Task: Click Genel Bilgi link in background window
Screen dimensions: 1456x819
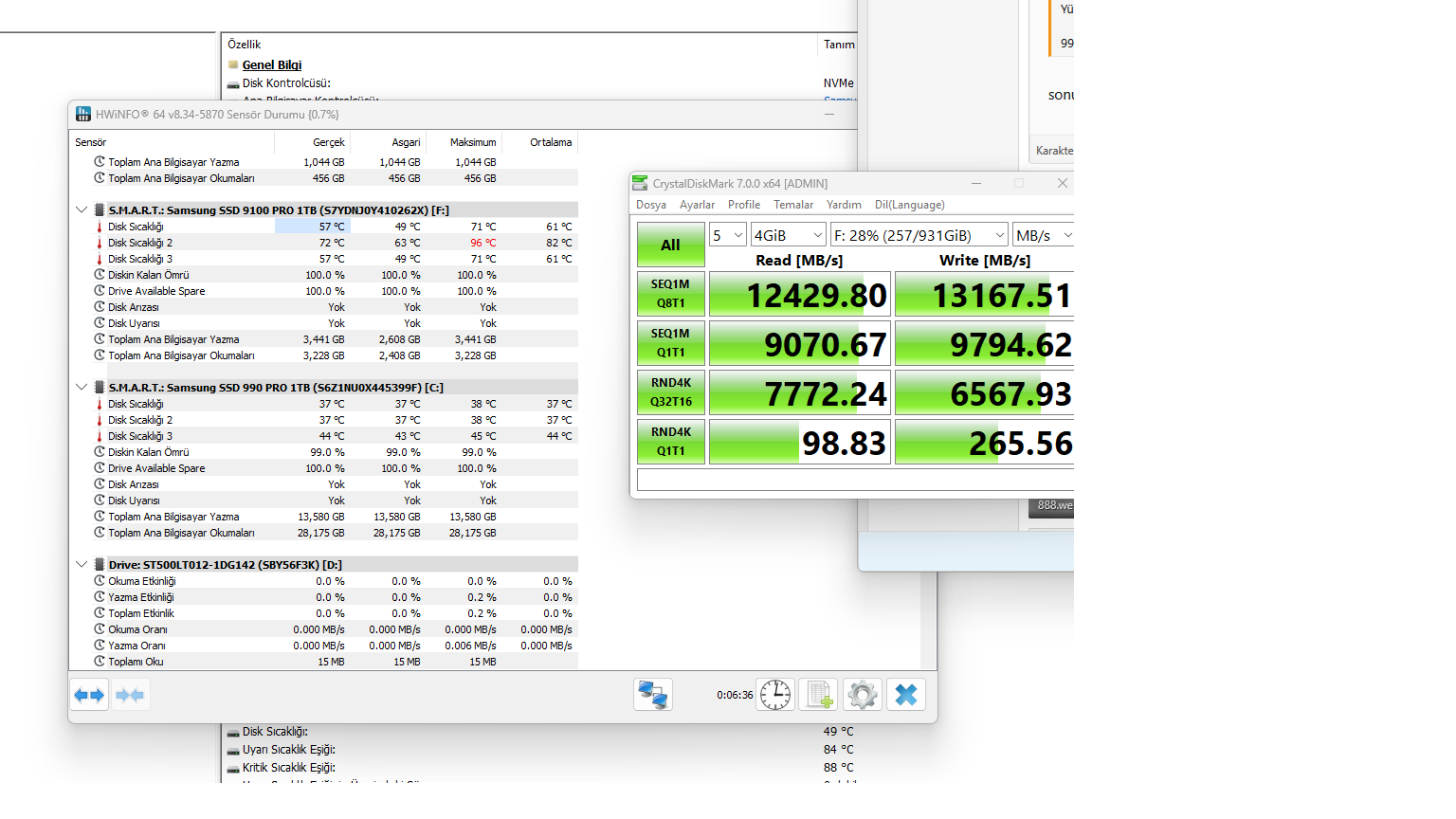Action: click(x=272, y=65)
